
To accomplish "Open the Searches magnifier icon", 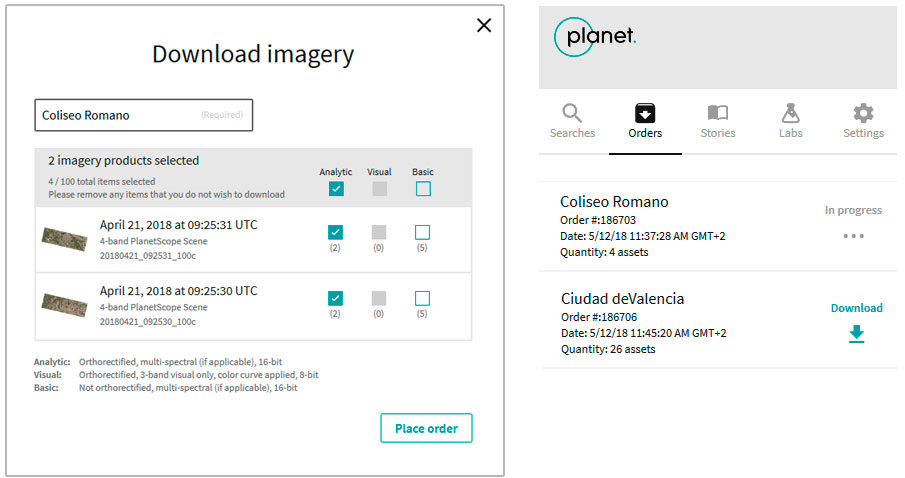I will [x=572, y=113].
